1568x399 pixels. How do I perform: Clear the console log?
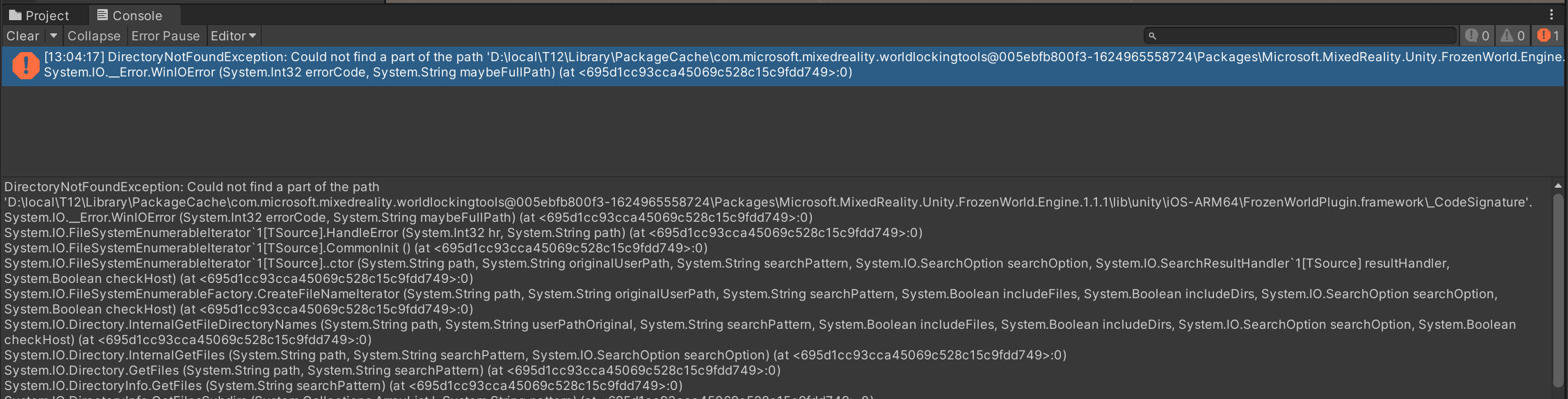(23, 36)
